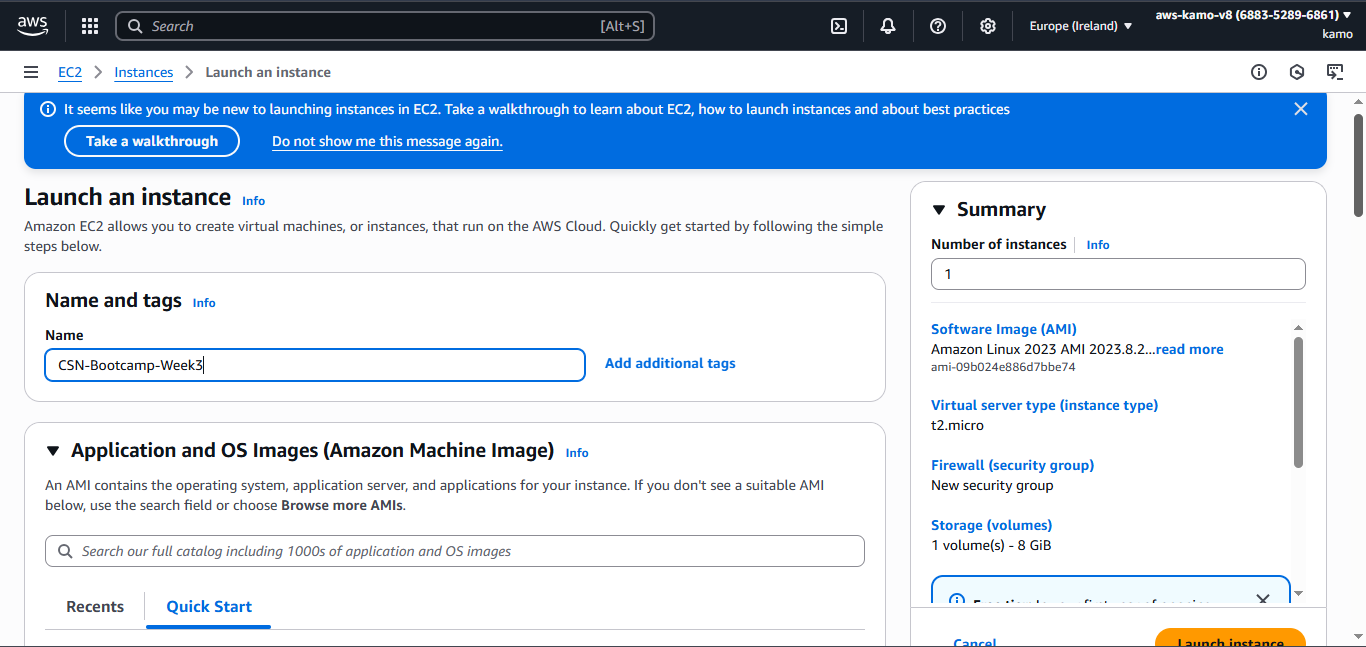Dismiss the new to EC2 banner
1366x647 pixels.
[1301, 108]
